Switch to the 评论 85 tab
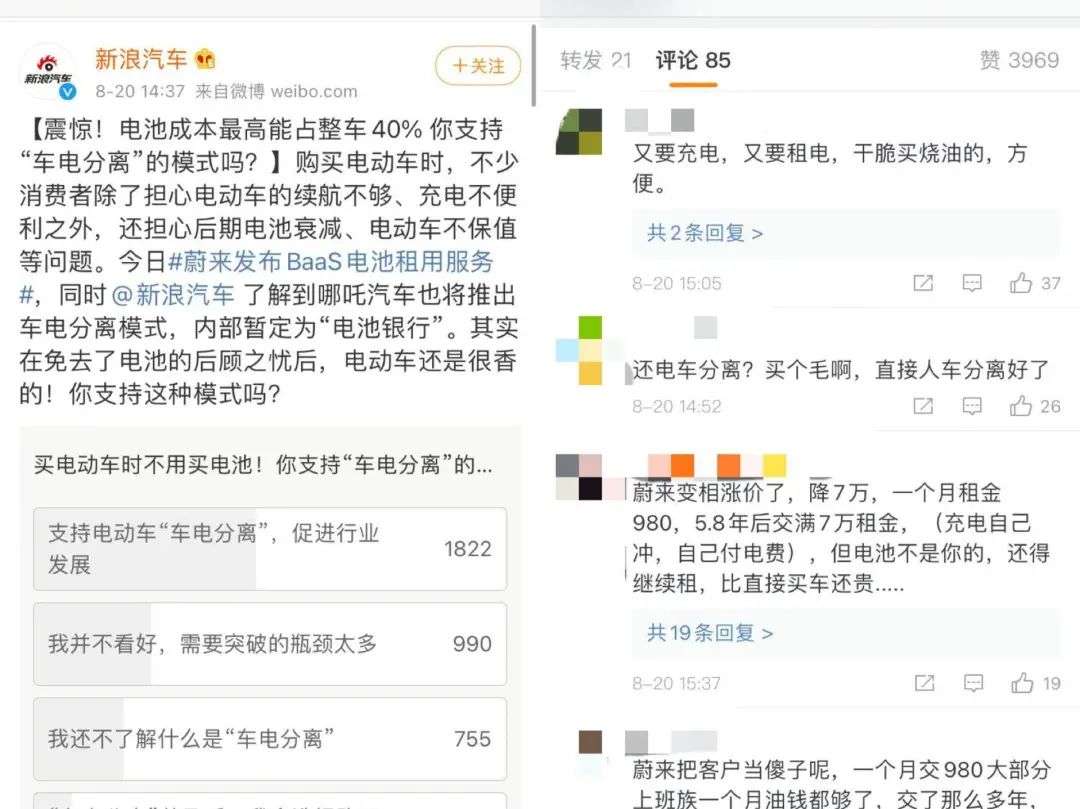 coord(693,61)
